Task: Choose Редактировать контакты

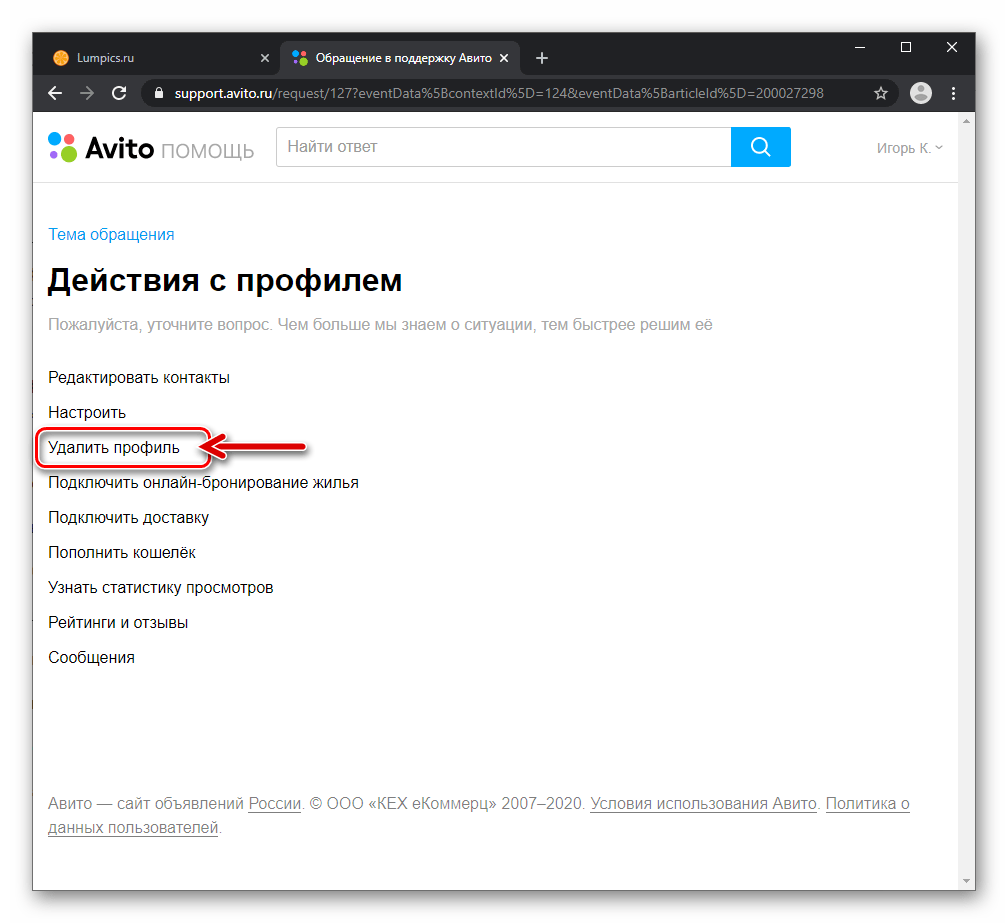Action: [x=139, y=378]
